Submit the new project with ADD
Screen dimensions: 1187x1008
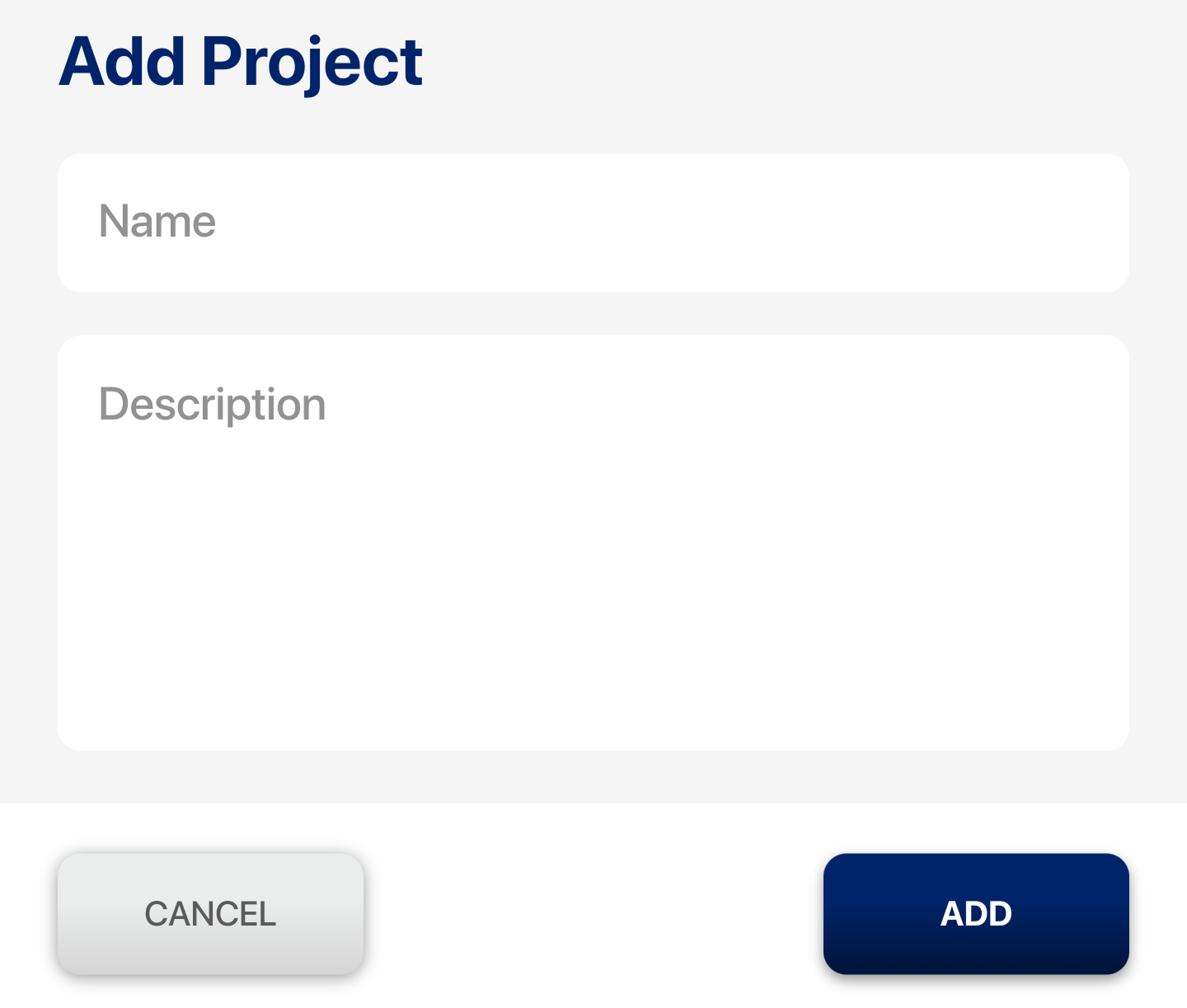[x=976, y=914]
